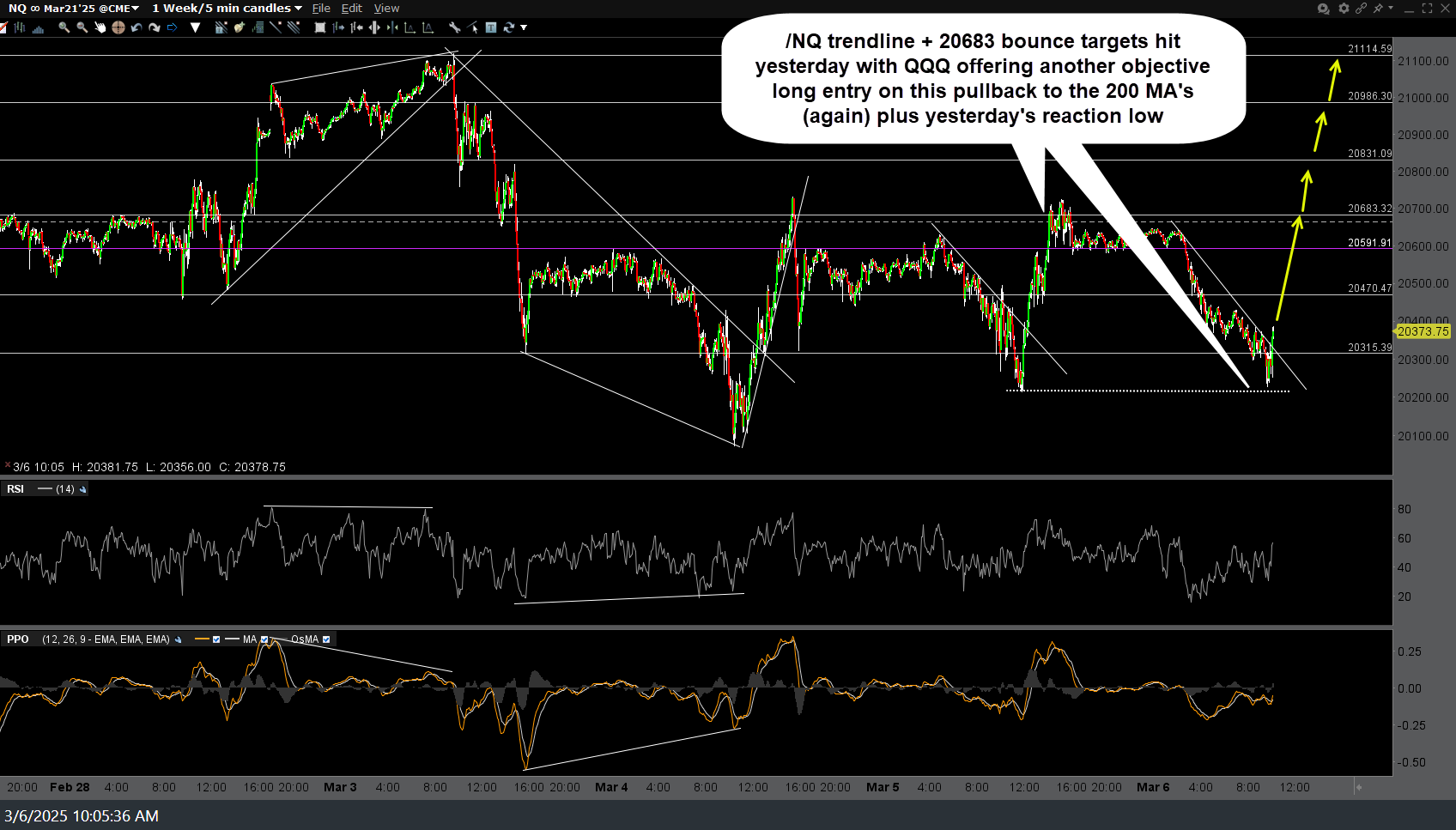1456x830 pixels.
Task: Open chart configuration wrench icon
Action: click(x=454, y=27)
